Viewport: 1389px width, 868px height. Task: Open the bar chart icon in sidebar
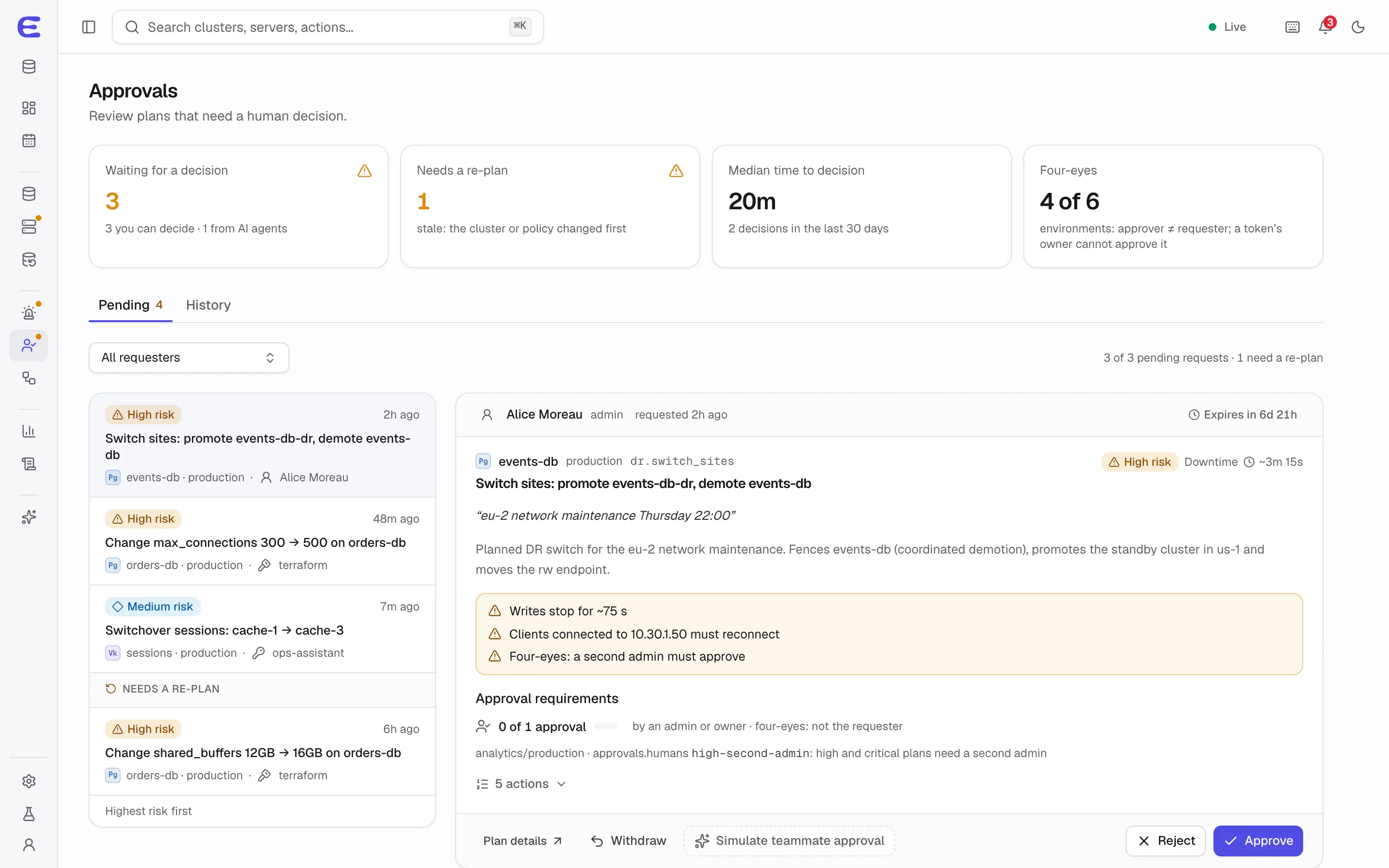point(29,431)
